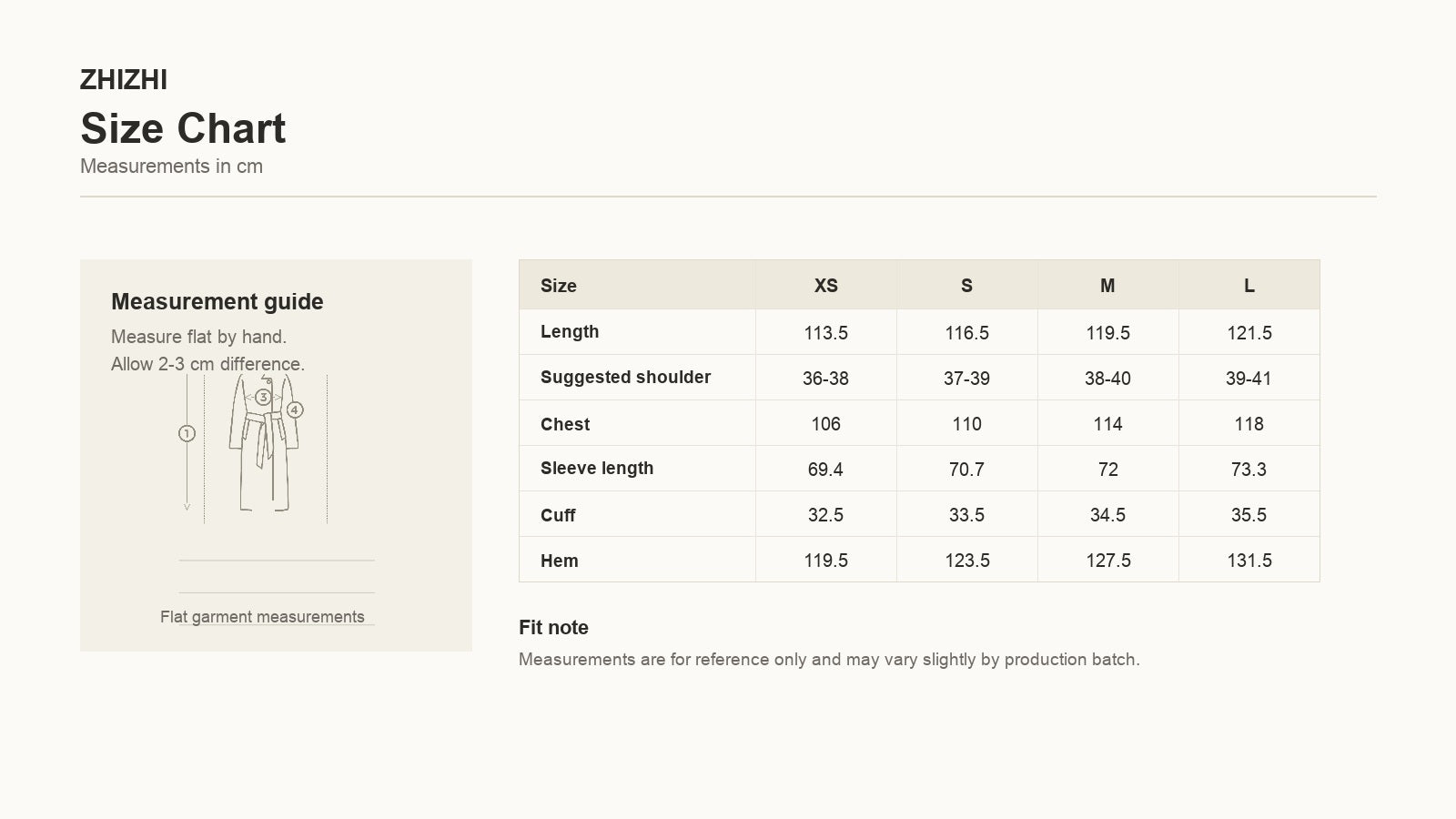
Task: Click the Flat garment measurements caption
Action: (x=262, y=617)
